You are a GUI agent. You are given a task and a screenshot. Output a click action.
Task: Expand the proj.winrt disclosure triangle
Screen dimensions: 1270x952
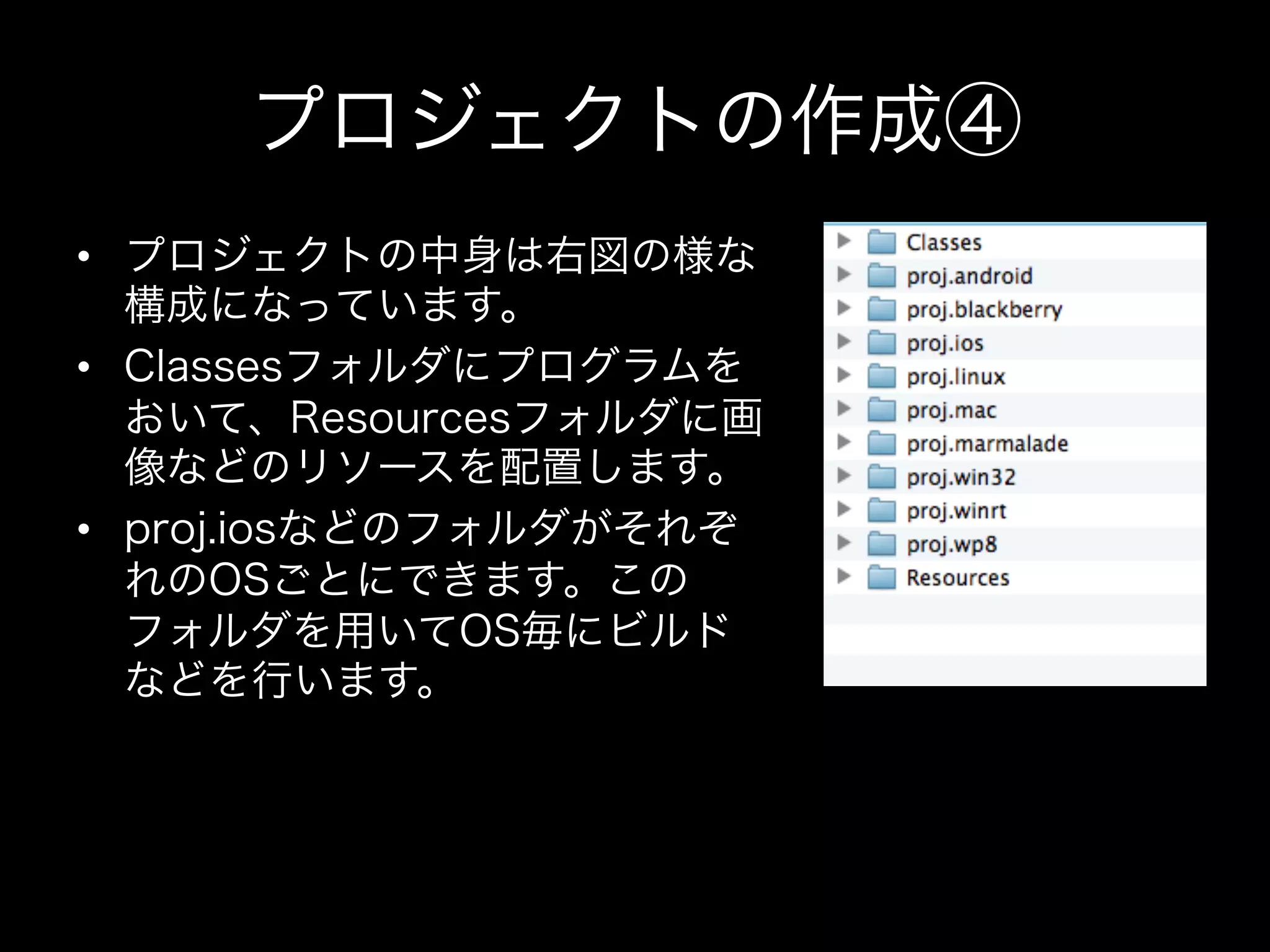pos(844,509)
